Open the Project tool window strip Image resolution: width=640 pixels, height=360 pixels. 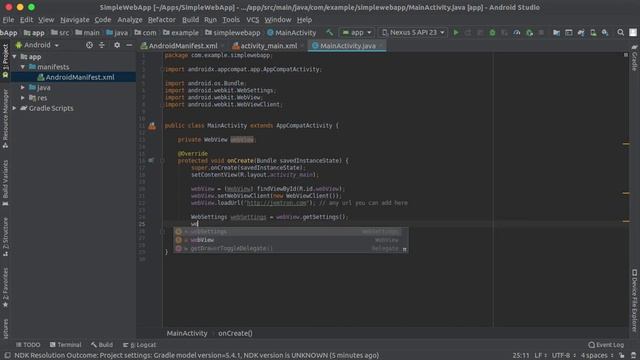click(x=5, y=61)
